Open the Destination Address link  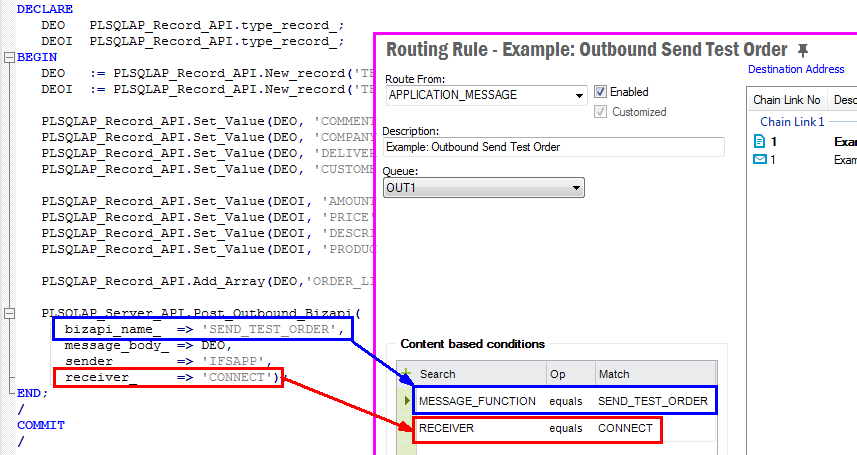click(x=796, y=69)
